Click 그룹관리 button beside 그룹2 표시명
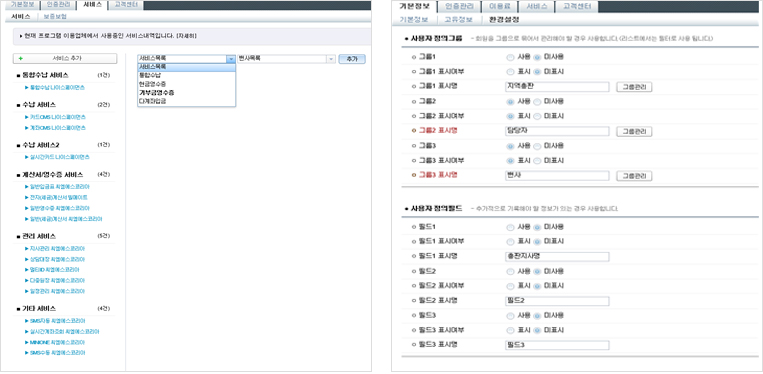763x374 pixels. coord(634,131)
